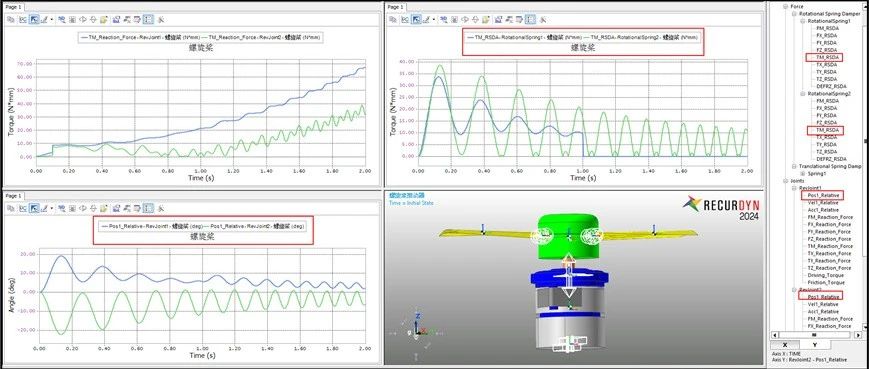Collapse the Rotational Spring Damper node
This screenshot has height=369, width=869.
(794, 13)
